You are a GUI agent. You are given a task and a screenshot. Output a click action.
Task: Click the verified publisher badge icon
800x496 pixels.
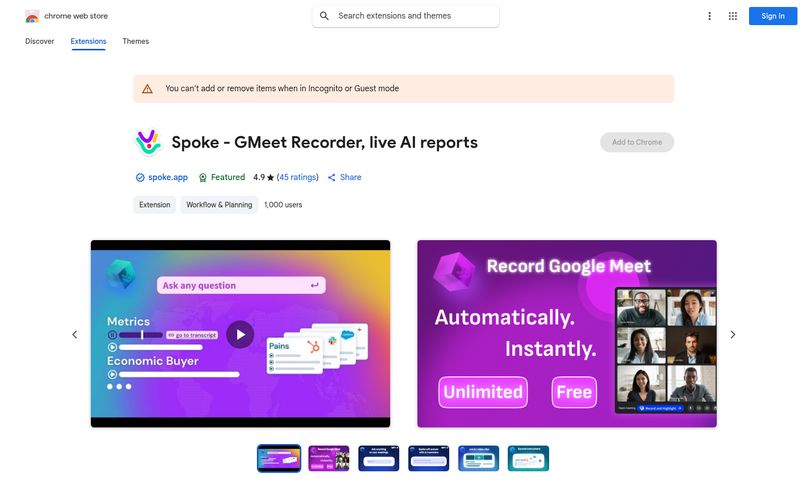pyautogui.click(x=140, y=178)
